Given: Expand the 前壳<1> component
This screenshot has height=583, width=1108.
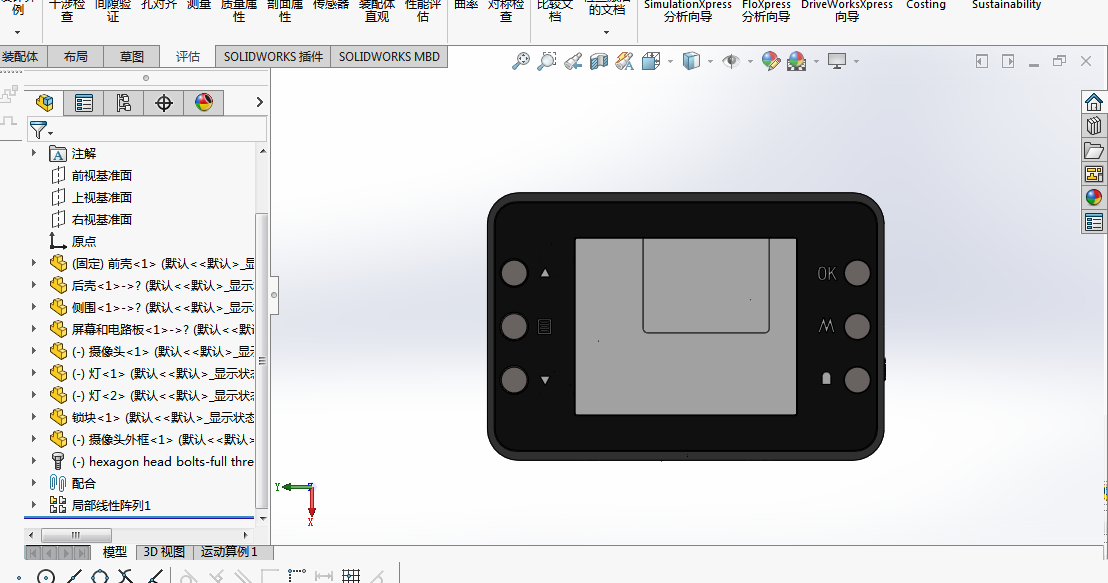Looking at the screenshot, I should (x=33, y=263).
